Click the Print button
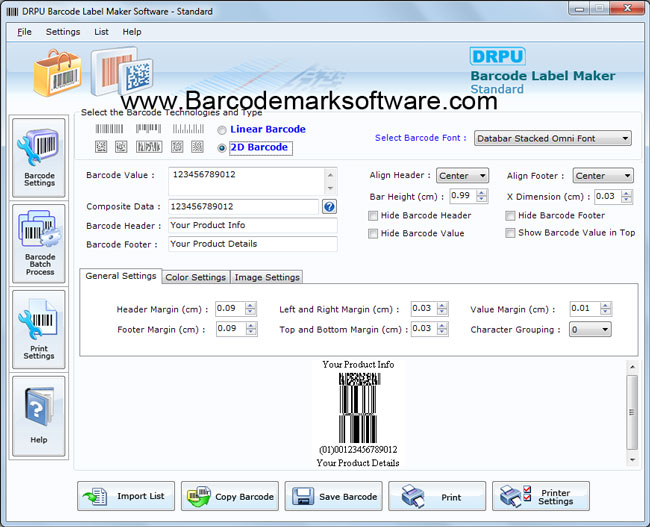 (437, 496)
